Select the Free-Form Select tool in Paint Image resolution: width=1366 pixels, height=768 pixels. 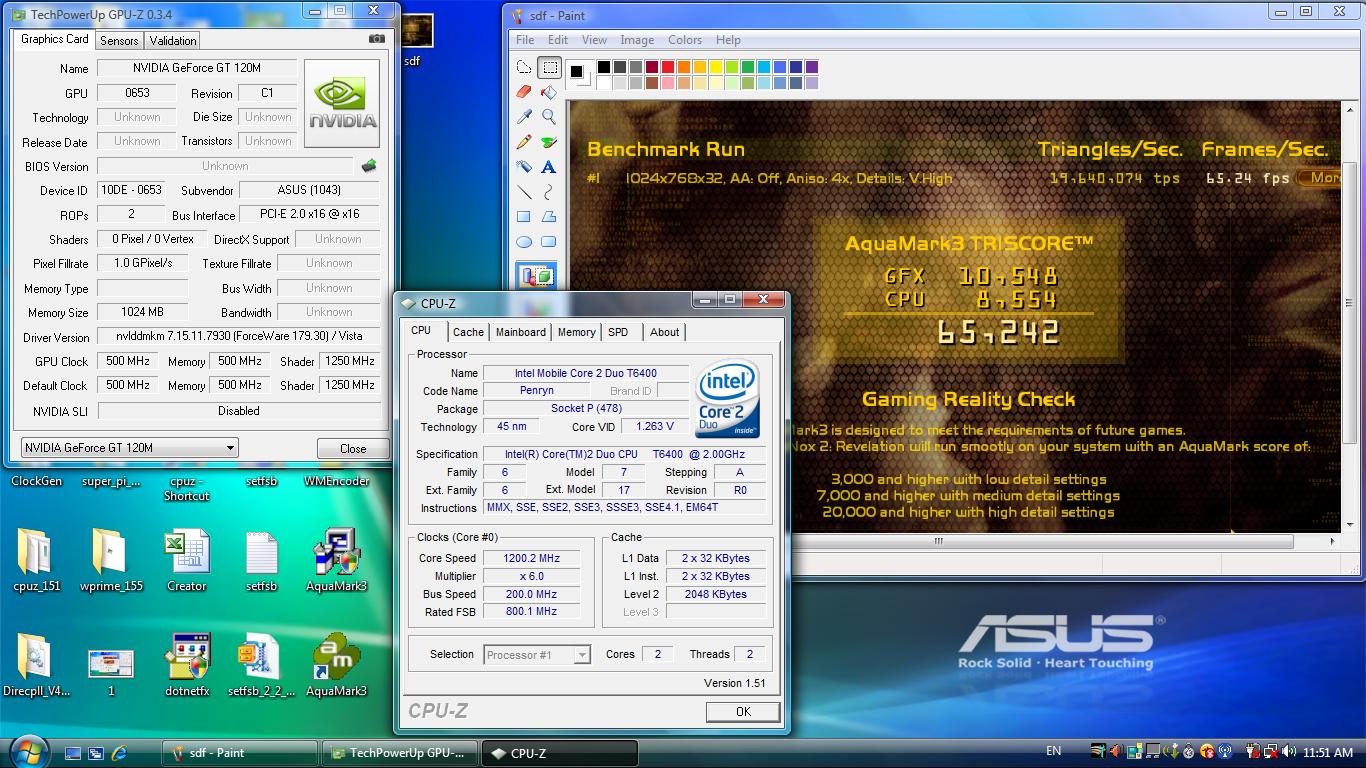(524, 68)
